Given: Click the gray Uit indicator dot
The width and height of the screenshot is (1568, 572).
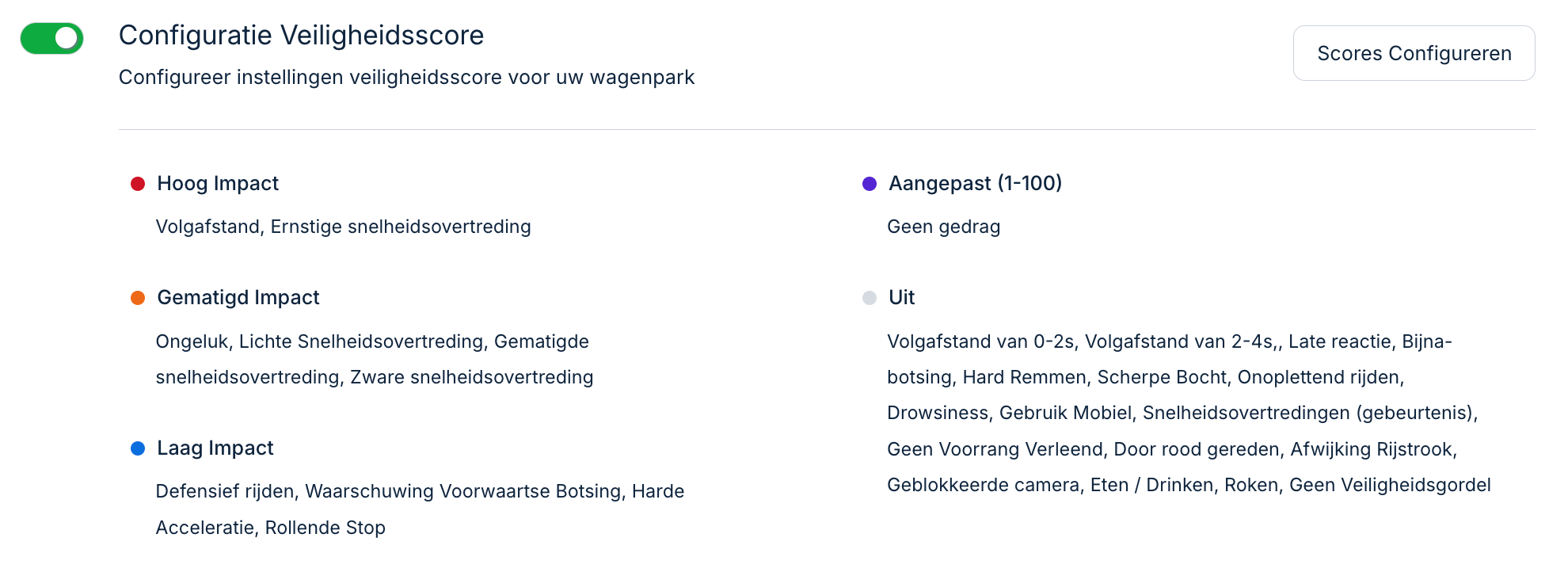Looking at the screenshot, I should coord(870,298).
